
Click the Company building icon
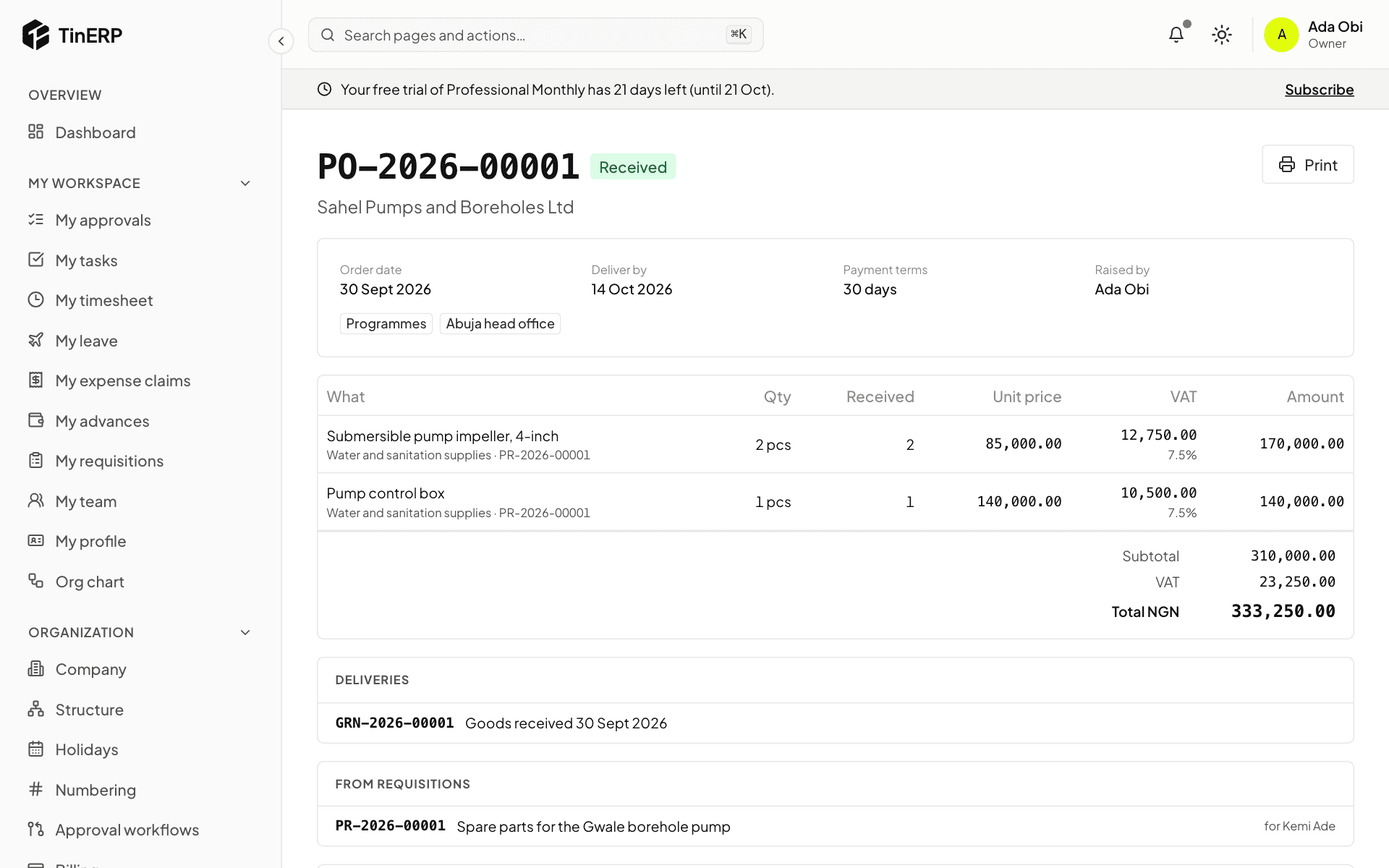(36, 668)
